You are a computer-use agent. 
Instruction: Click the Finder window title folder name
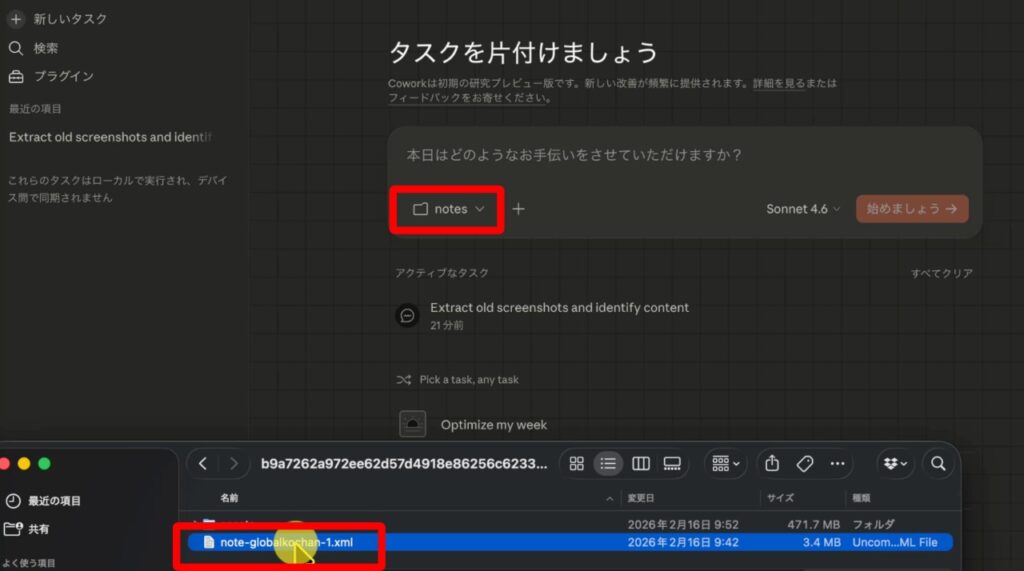(x=404, y=464)
